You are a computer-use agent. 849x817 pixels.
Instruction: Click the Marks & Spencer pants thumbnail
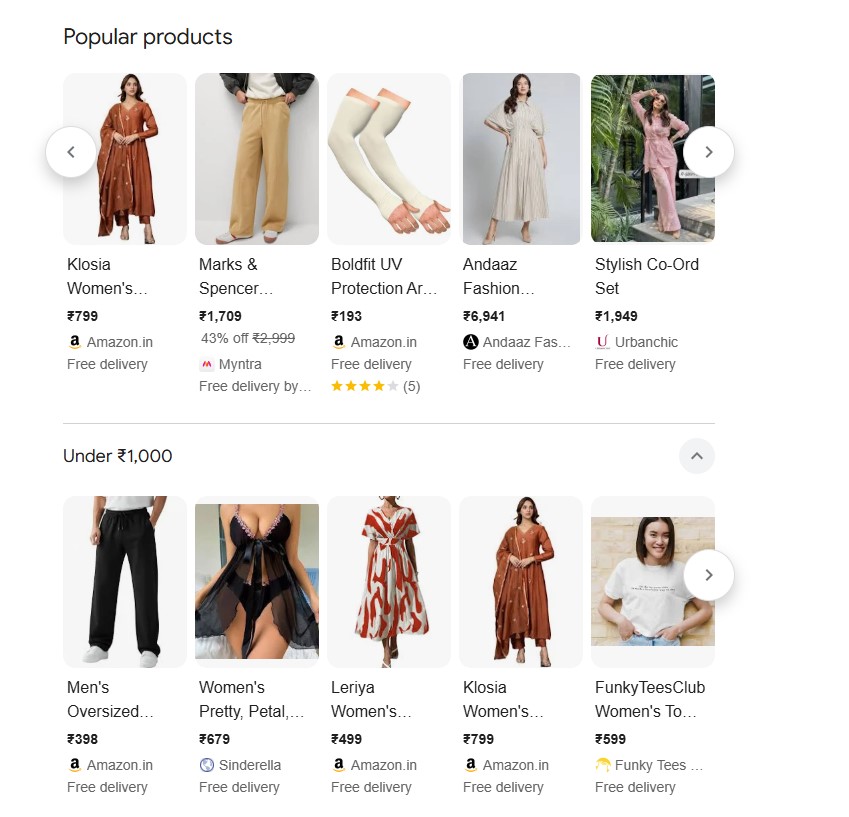point(256,158)
